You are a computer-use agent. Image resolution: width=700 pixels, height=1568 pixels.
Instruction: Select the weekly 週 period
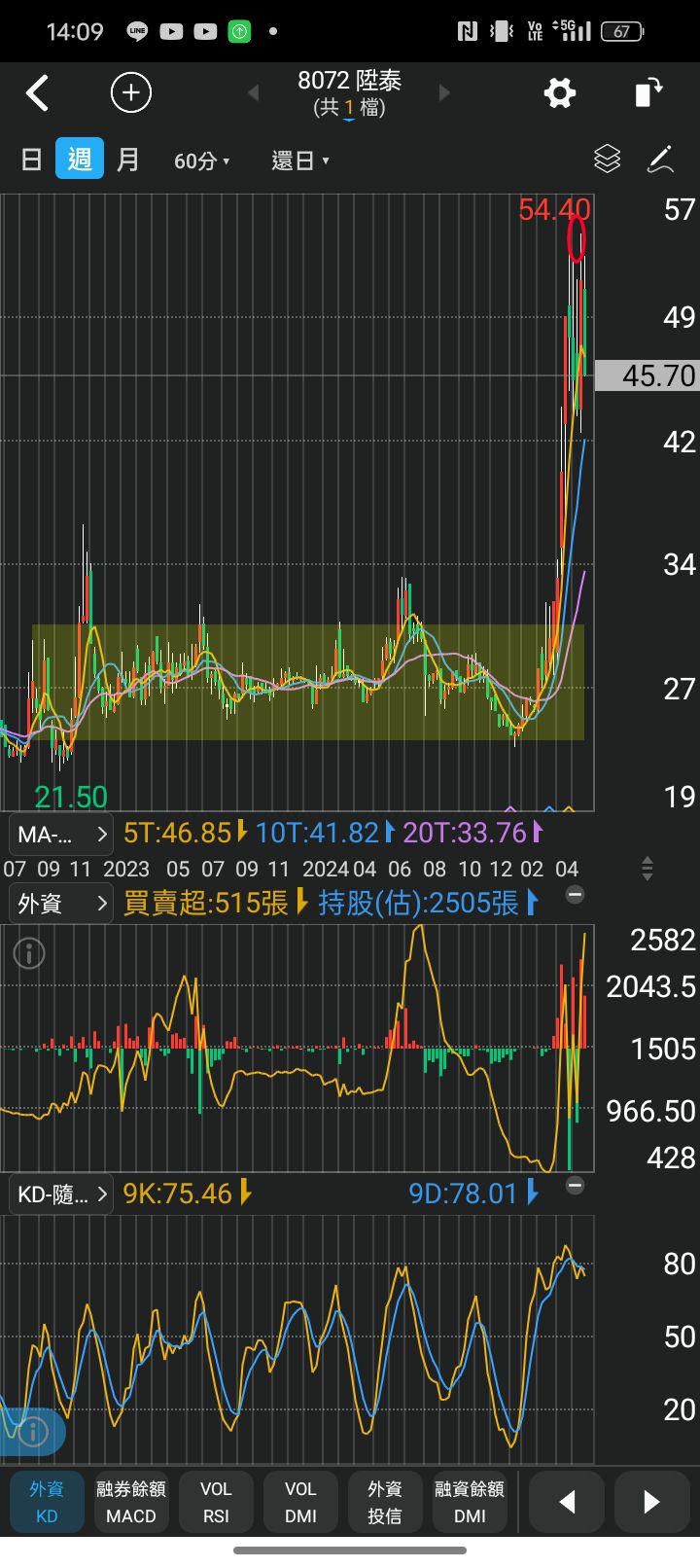point(80,160)
